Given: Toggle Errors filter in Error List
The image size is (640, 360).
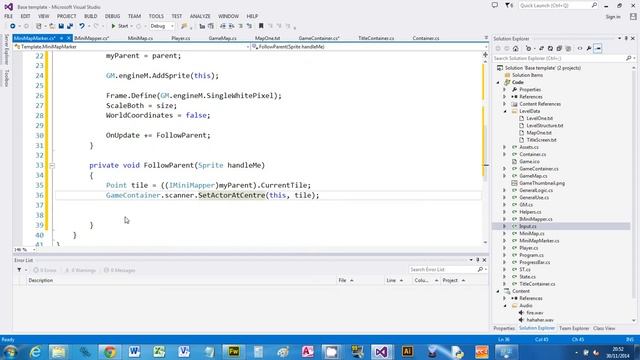Looking at the screenshot, I should point(45,270).
